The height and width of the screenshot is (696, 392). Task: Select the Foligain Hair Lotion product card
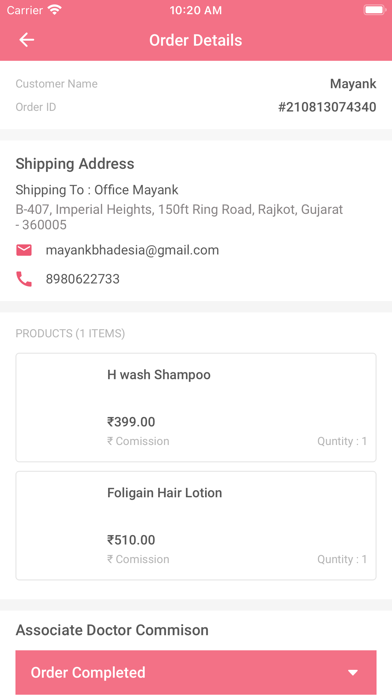coord(196,526)
